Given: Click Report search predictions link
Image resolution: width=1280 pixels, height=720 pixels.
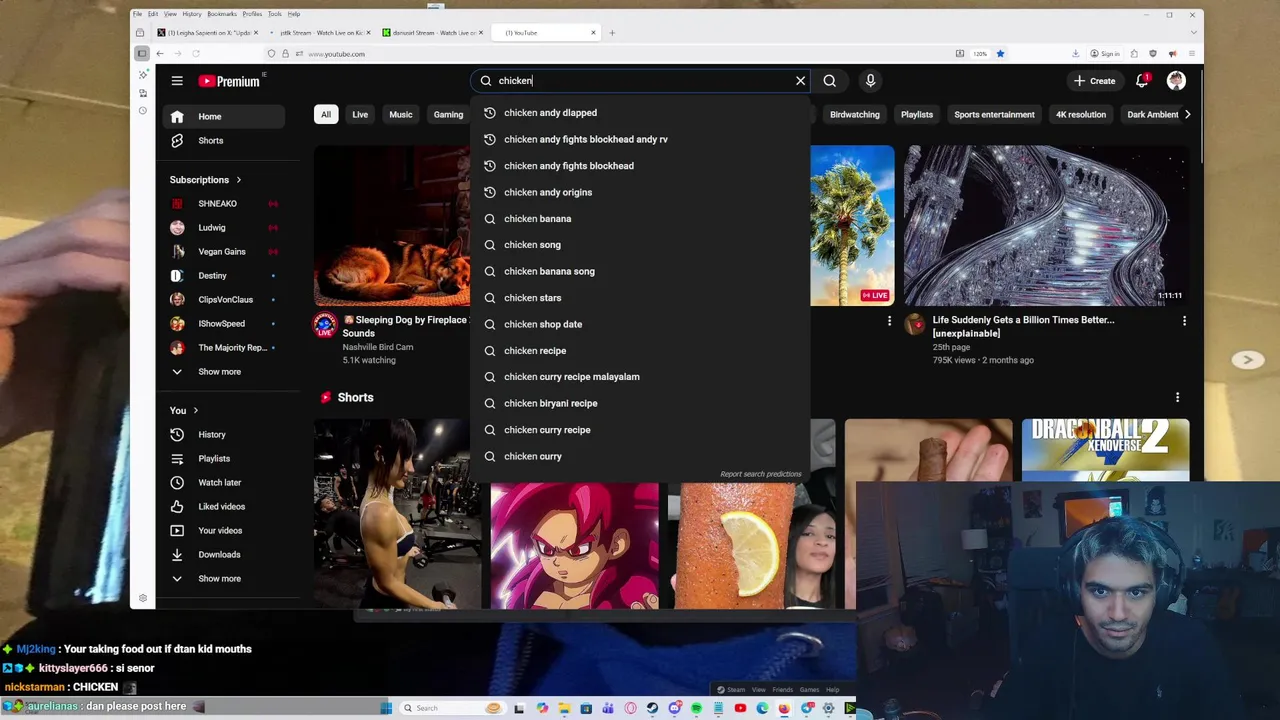Looking at the screenshot, I should point(761,474).
